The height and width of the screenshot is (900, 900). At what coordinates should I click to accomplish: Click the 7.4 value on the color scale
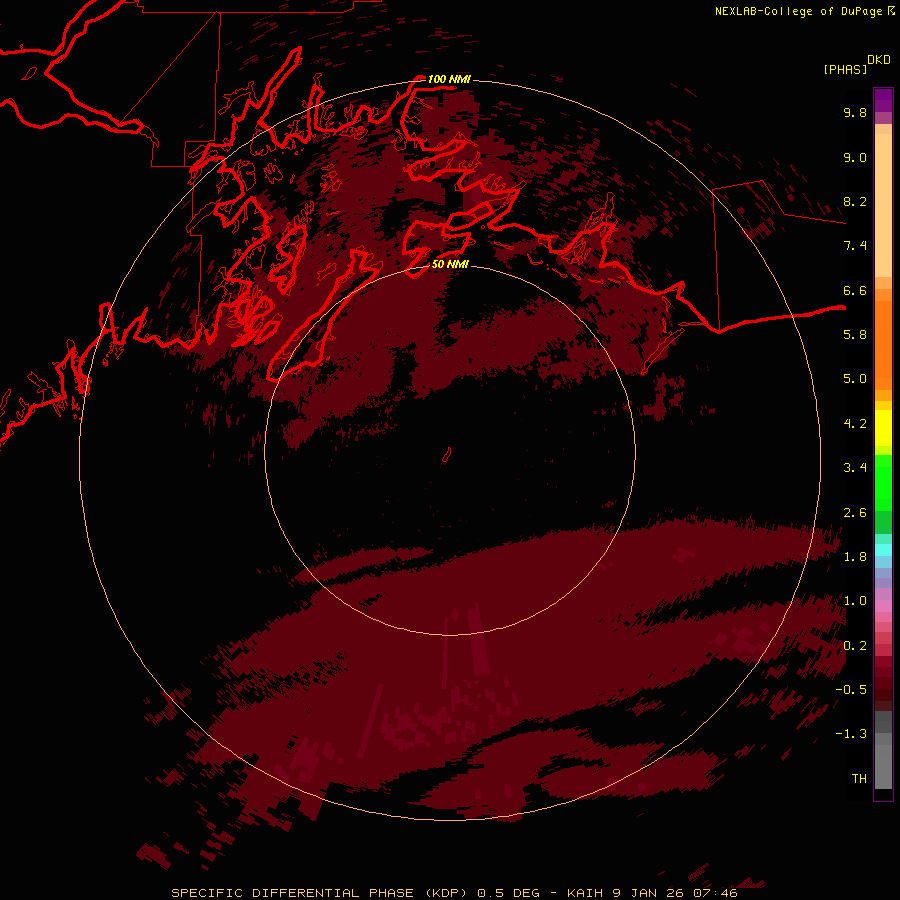click(855, 246)
